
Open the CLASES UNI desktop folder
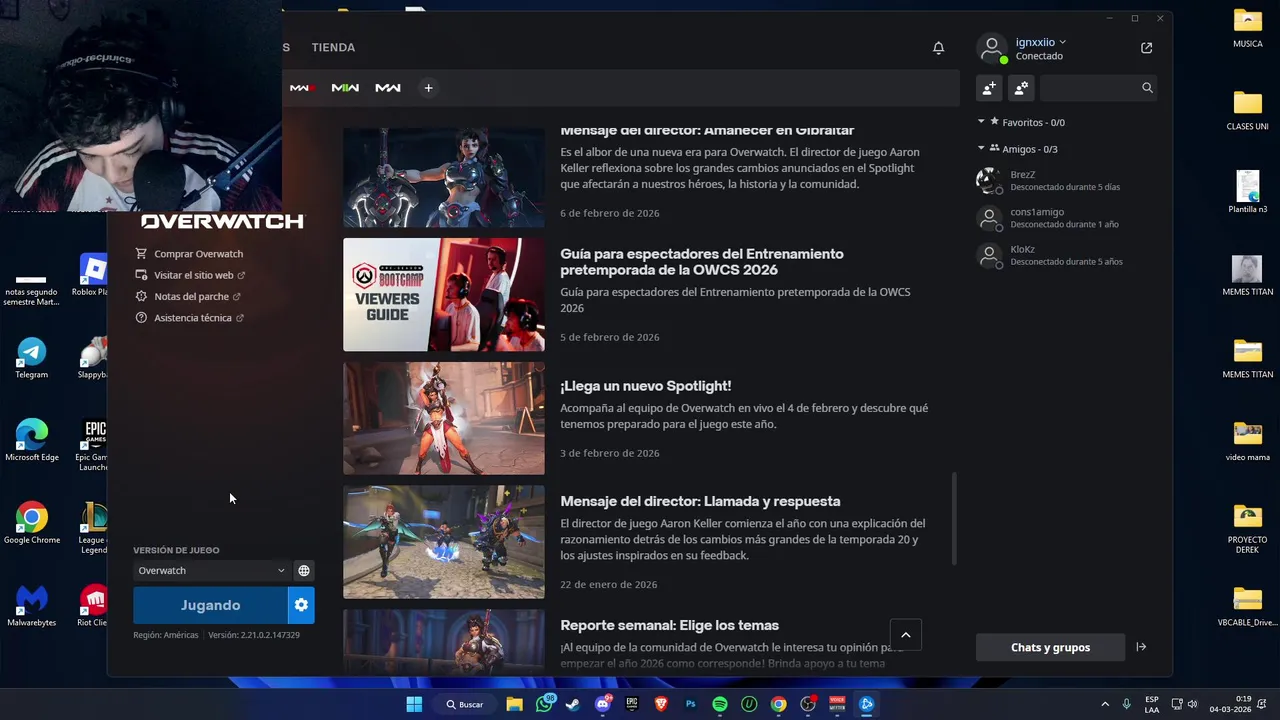pyautogui.click(x=1248, y=110)
